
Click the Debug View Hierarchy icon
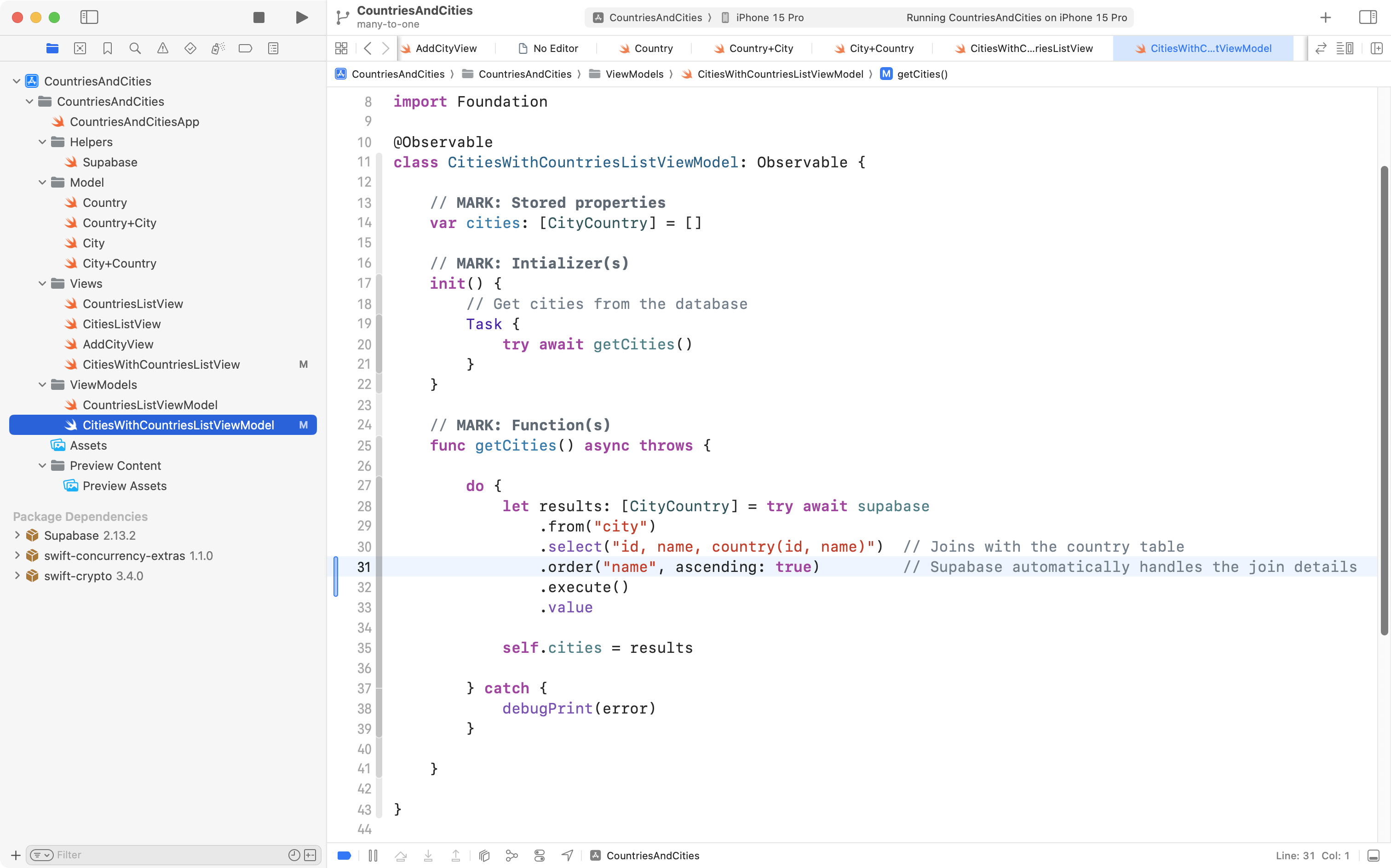(x=484, y=856)
